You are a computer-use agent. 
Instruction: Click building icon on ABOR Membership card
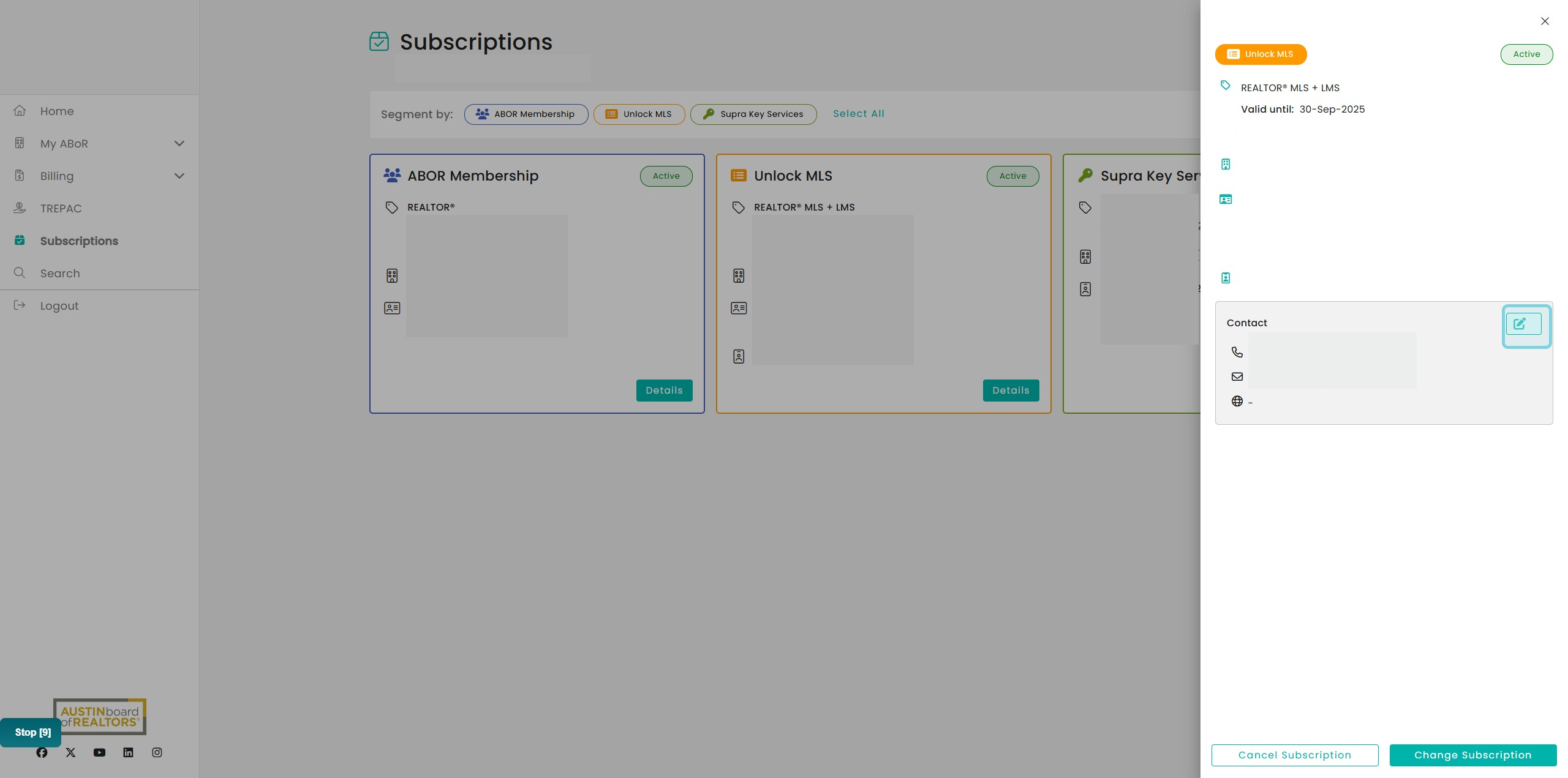392,276
